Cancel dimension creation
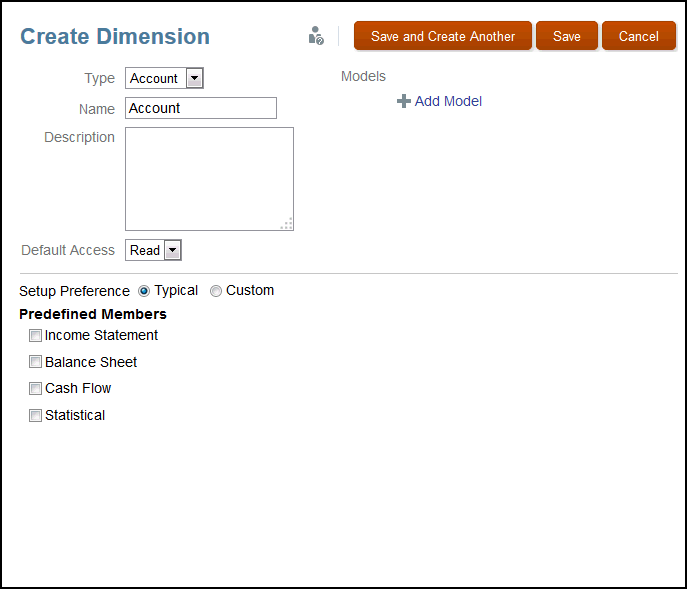Screen dimensions: 687x589 click(638, 36)
